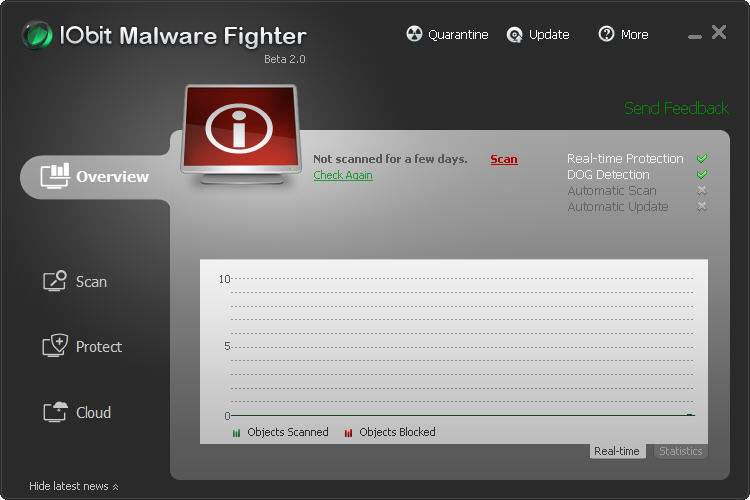This screenshot has width=750, height=500.
Task: Open the Send Feedback link
Action: click(x=676, y=108)
